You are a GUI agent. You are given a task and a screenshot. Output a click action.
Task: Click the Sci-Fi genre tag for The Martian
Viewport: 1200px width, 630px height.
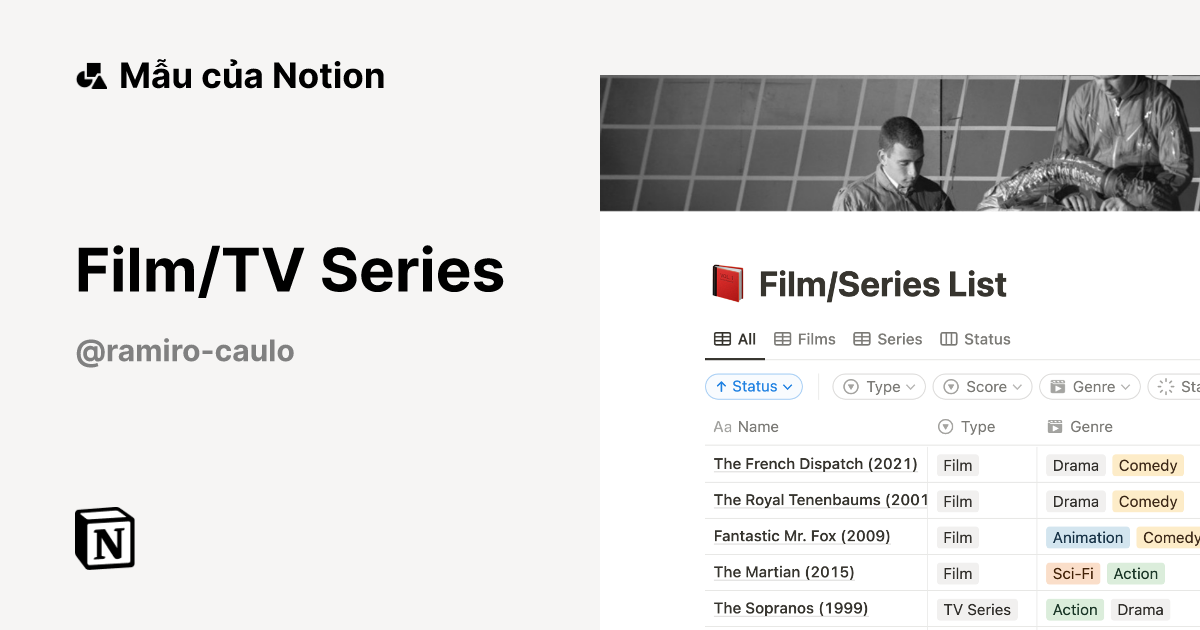point(1072,573)
